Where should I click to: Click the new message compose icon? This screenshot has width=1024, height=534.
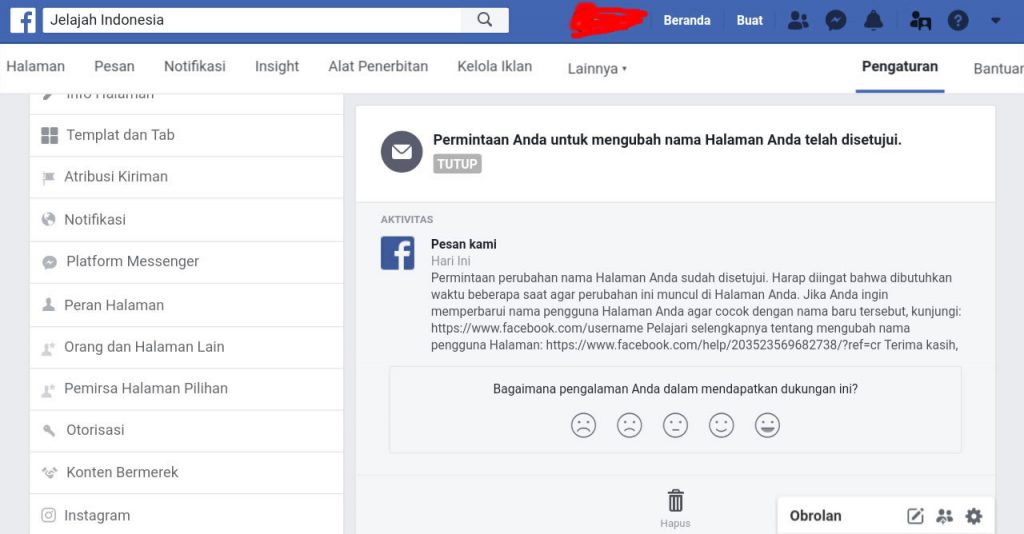click(916, 516)
